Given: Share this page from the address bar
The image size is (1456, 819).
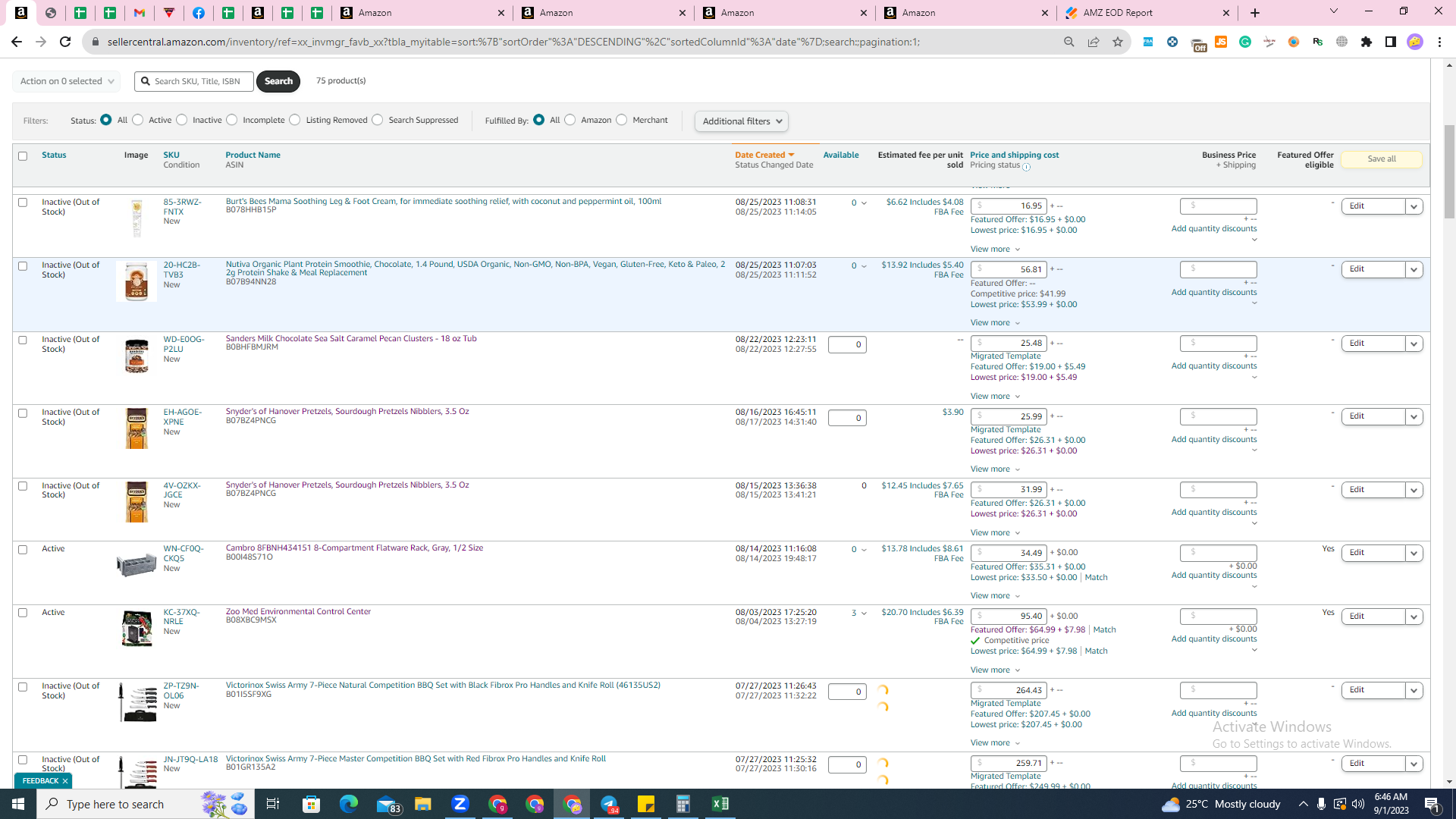Looking at the screenshot, I should pyautogui.click(x=1094, y=42).
